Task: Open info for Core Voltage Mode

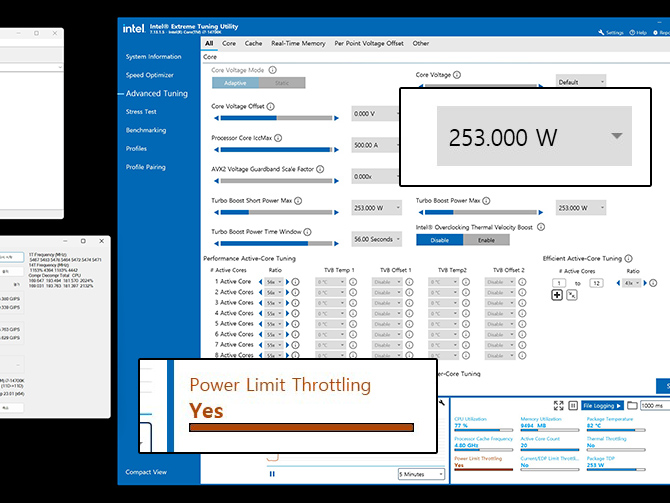Action: [272, 70]
